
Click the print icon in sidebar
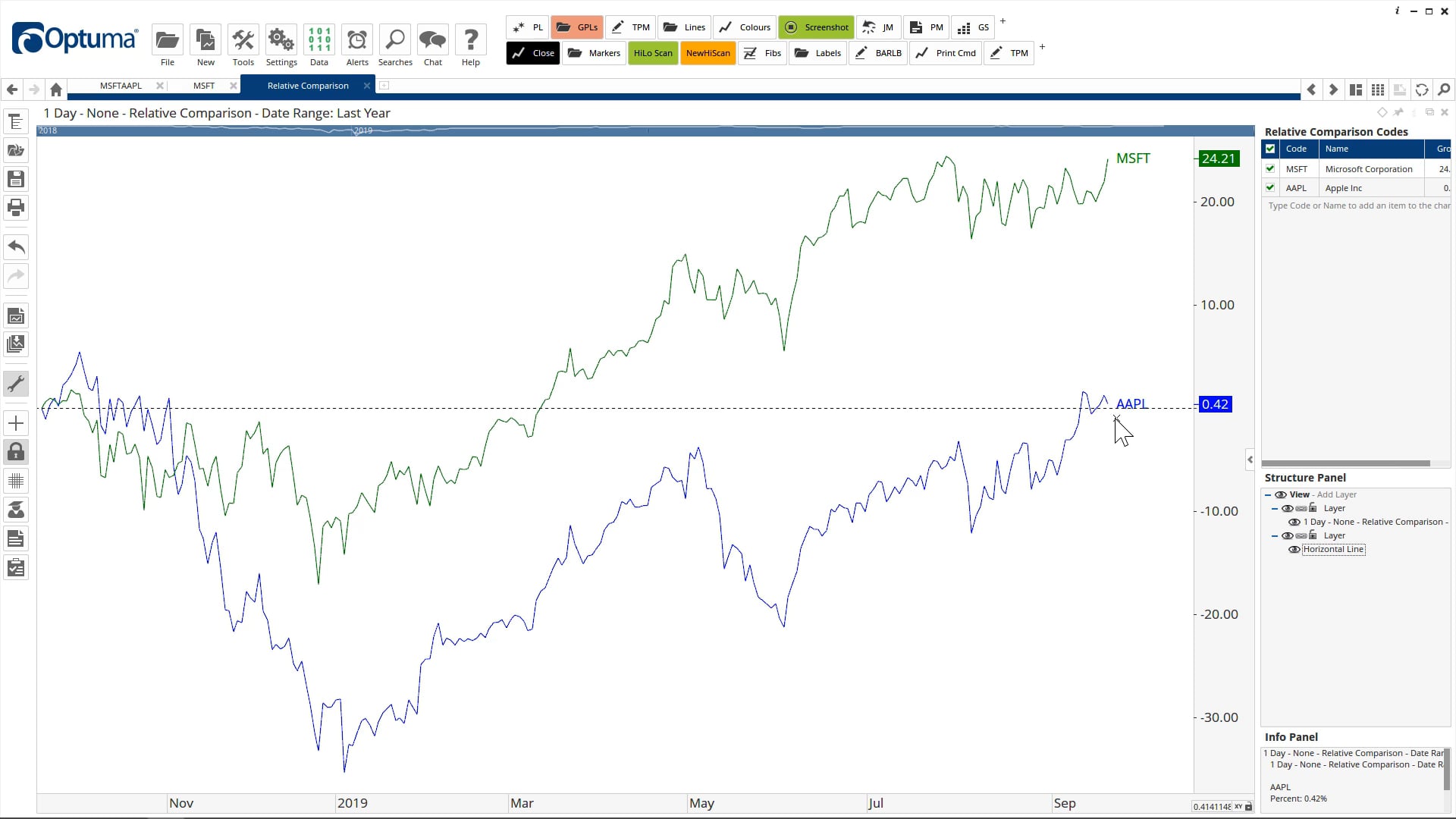click(16, 207)
